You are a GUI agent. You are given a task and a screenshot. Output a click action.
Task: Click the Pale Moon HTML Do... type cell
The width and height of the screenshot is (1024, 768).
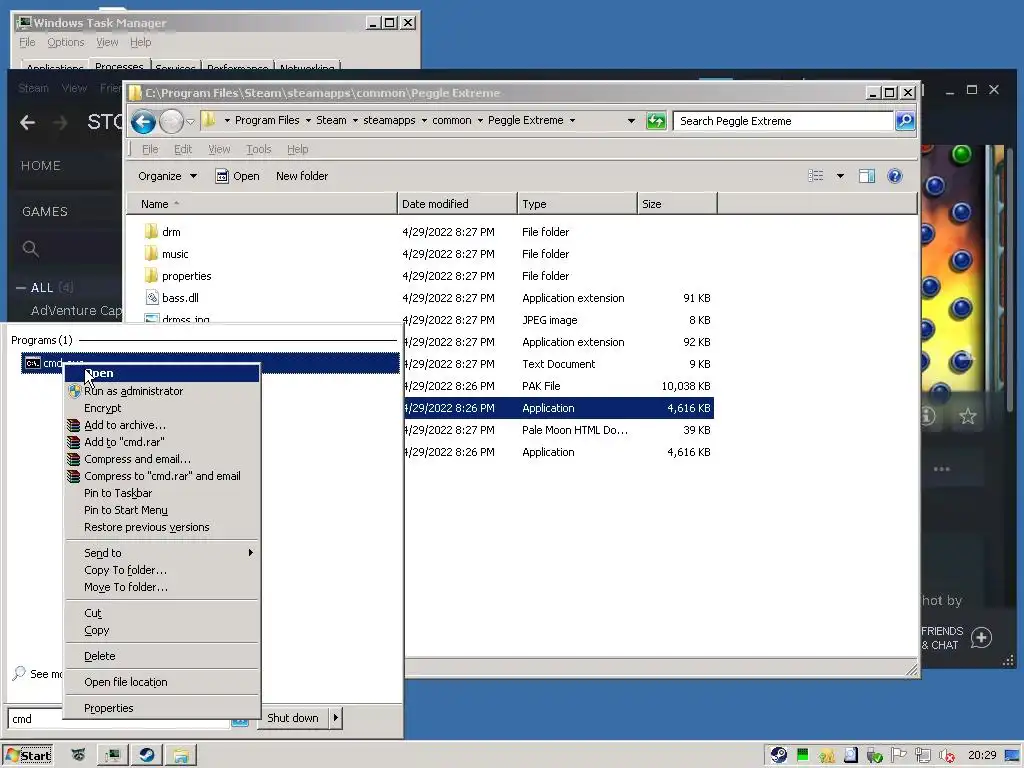click(x=575, y=430)
